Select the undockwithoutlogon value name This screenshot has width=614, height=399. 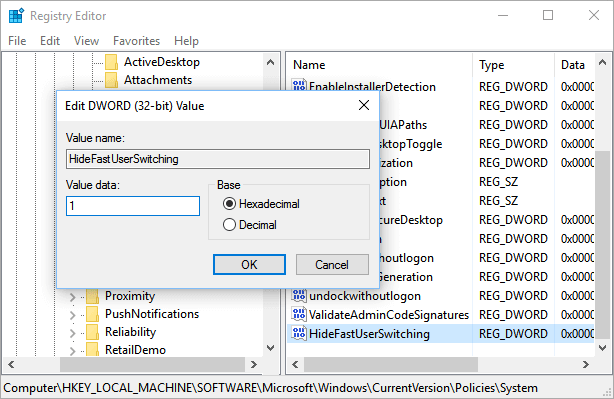(x=365, y=296)
